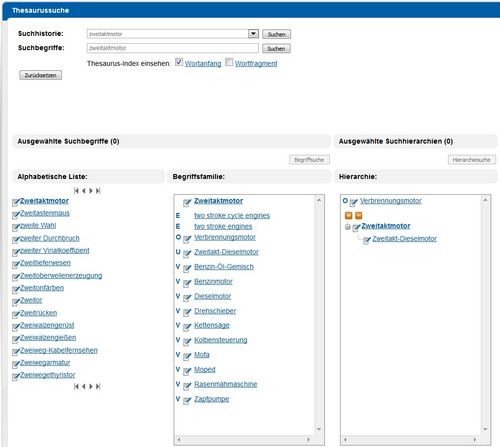Go to the first page of the alphabetical list
Viewport: 500px width, 447px height.
[76, 191]
